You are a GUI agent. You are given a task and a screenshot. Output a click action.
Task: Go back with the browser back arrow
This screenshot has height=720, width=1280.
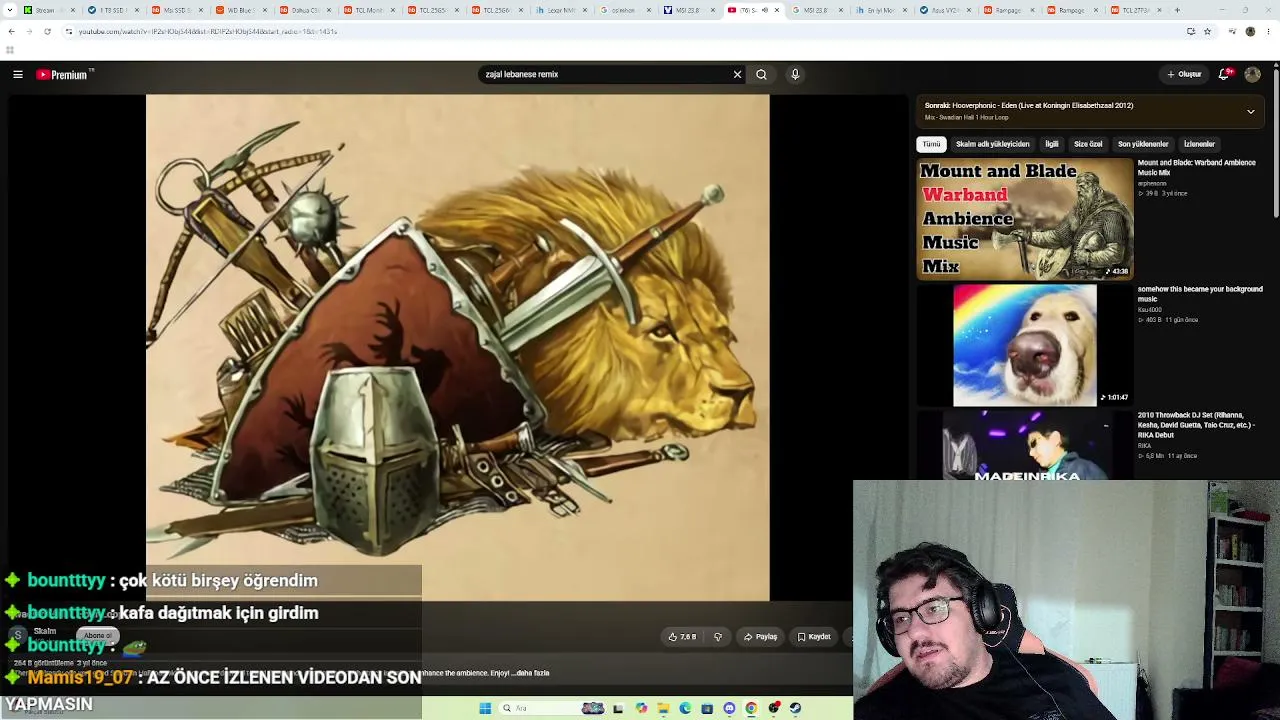click(11, 31)
